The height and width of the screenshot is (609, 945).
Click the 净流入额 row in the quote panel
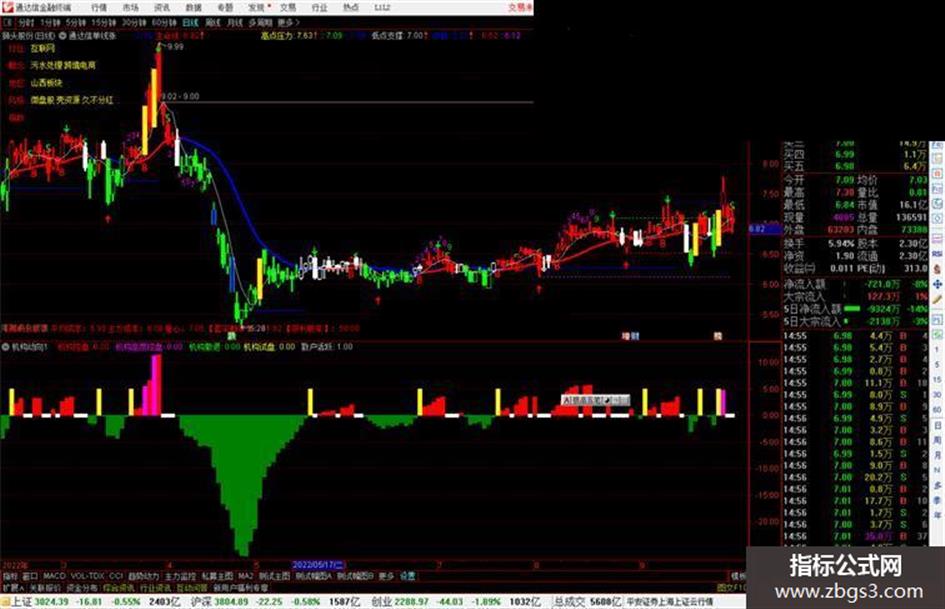point(856,283)
